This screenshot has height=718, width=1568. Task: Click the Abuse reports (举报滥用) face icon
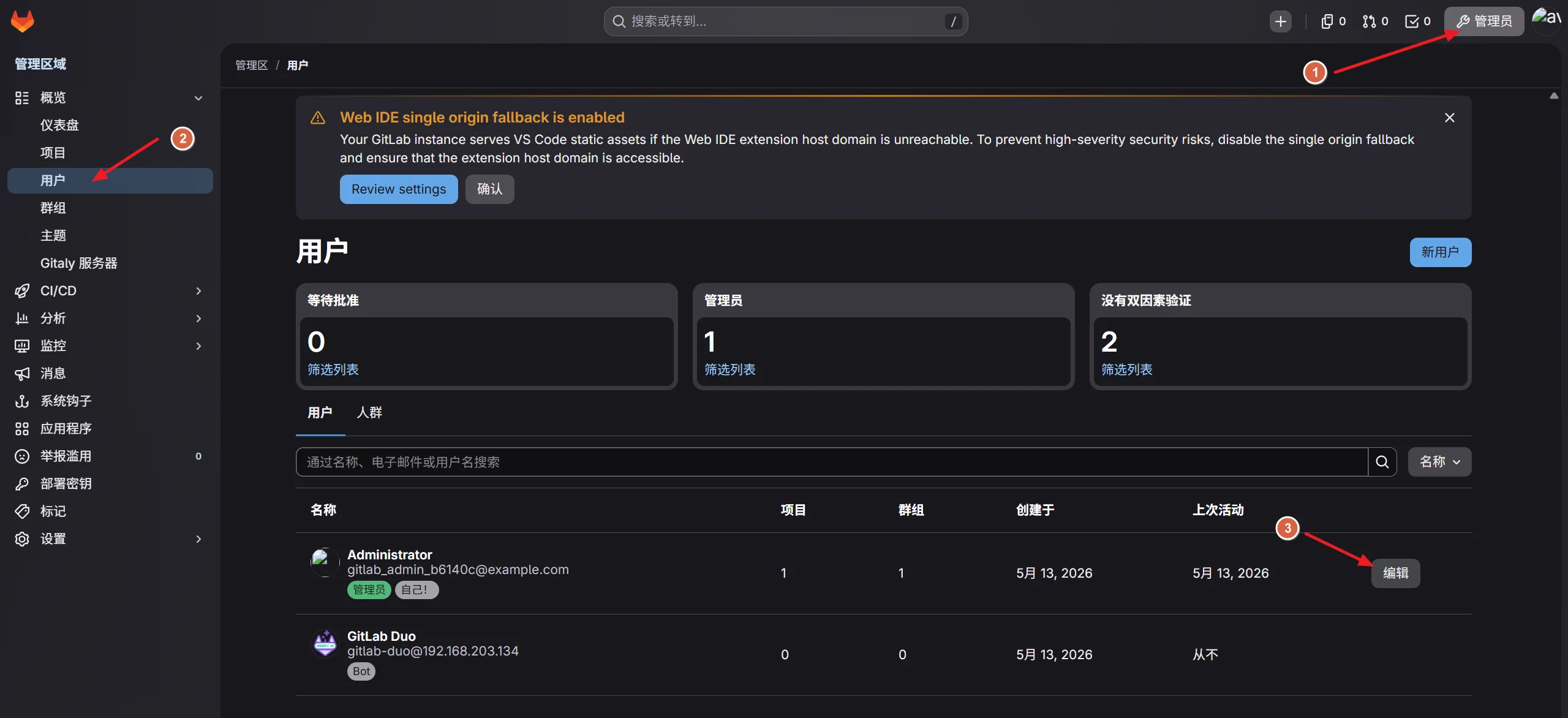tap(22, 456)
